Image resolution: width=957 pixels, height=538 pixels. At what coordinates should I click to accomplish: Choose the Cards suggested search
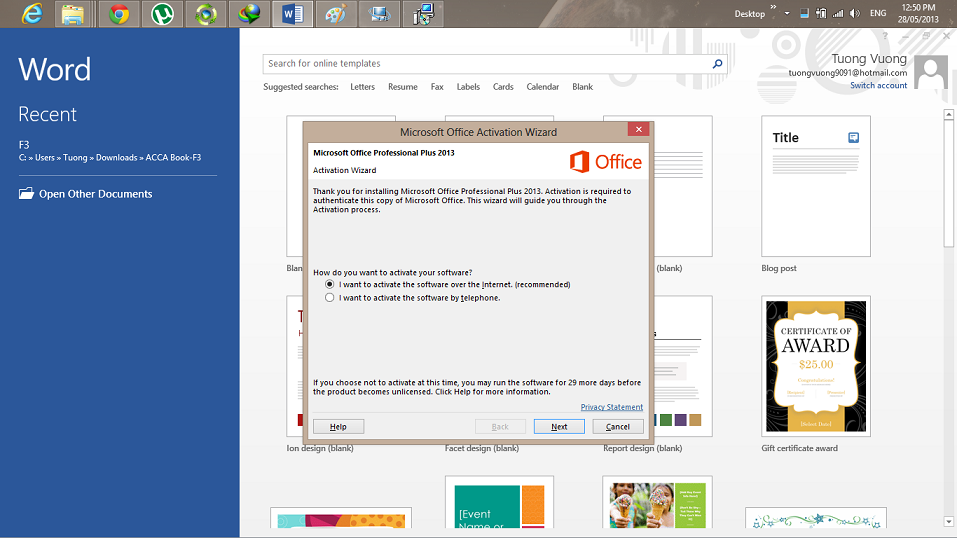[503, 87]
